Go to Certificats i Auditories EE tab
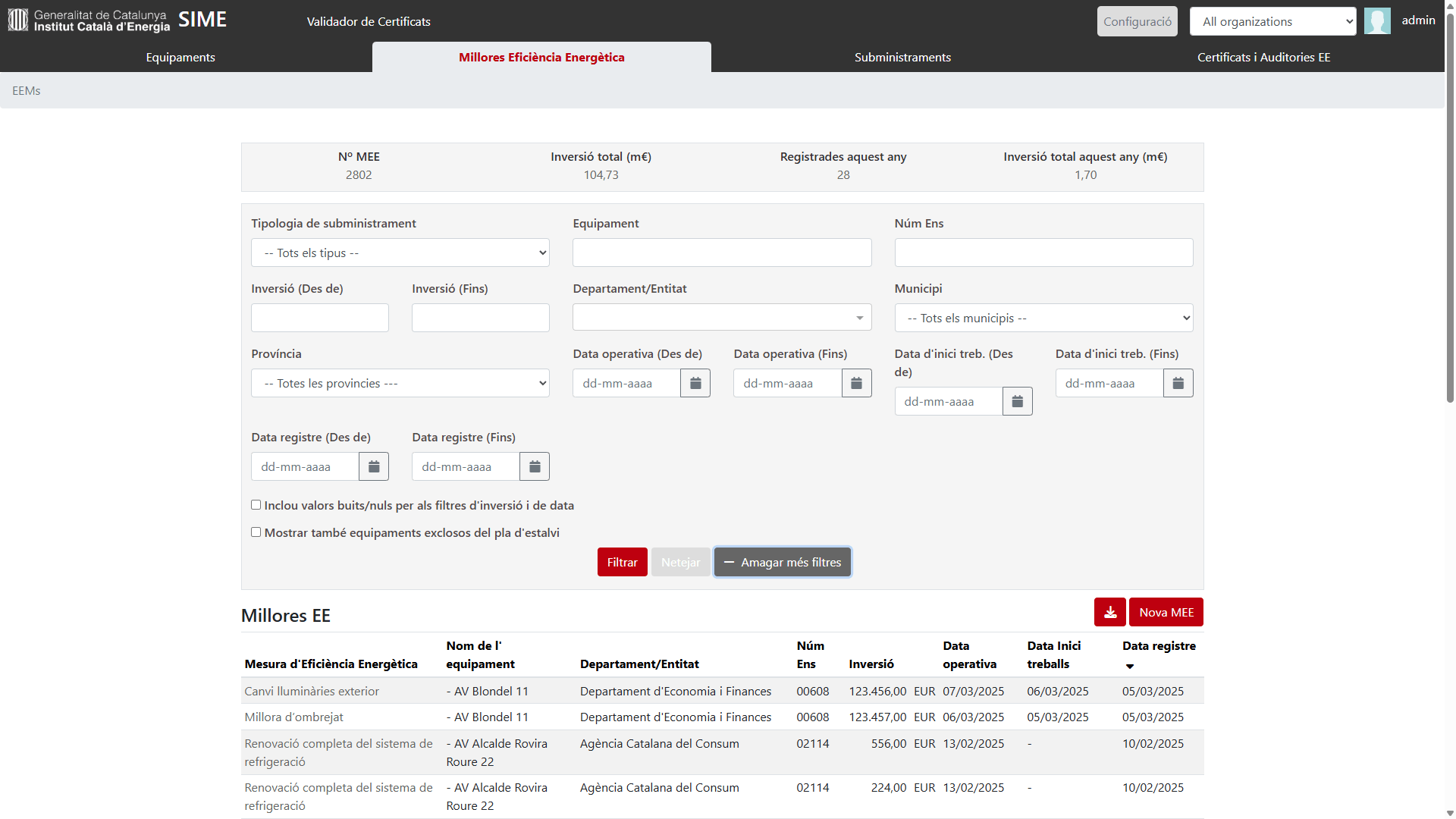Image resolution: width=1456 pixels, height=819 pixels. (1263, 58)
